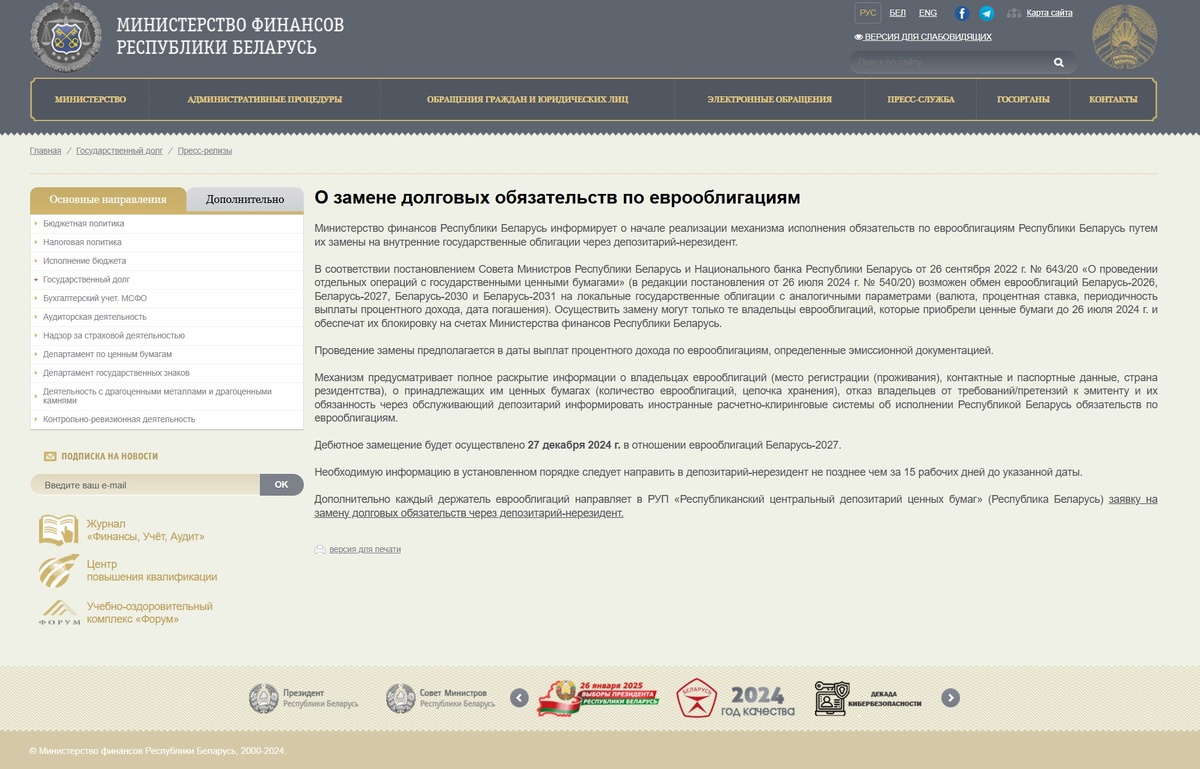Viewport: 1200px width, 769px height.
Task: Click the email subscription input field
Action: tap(145, 485)
